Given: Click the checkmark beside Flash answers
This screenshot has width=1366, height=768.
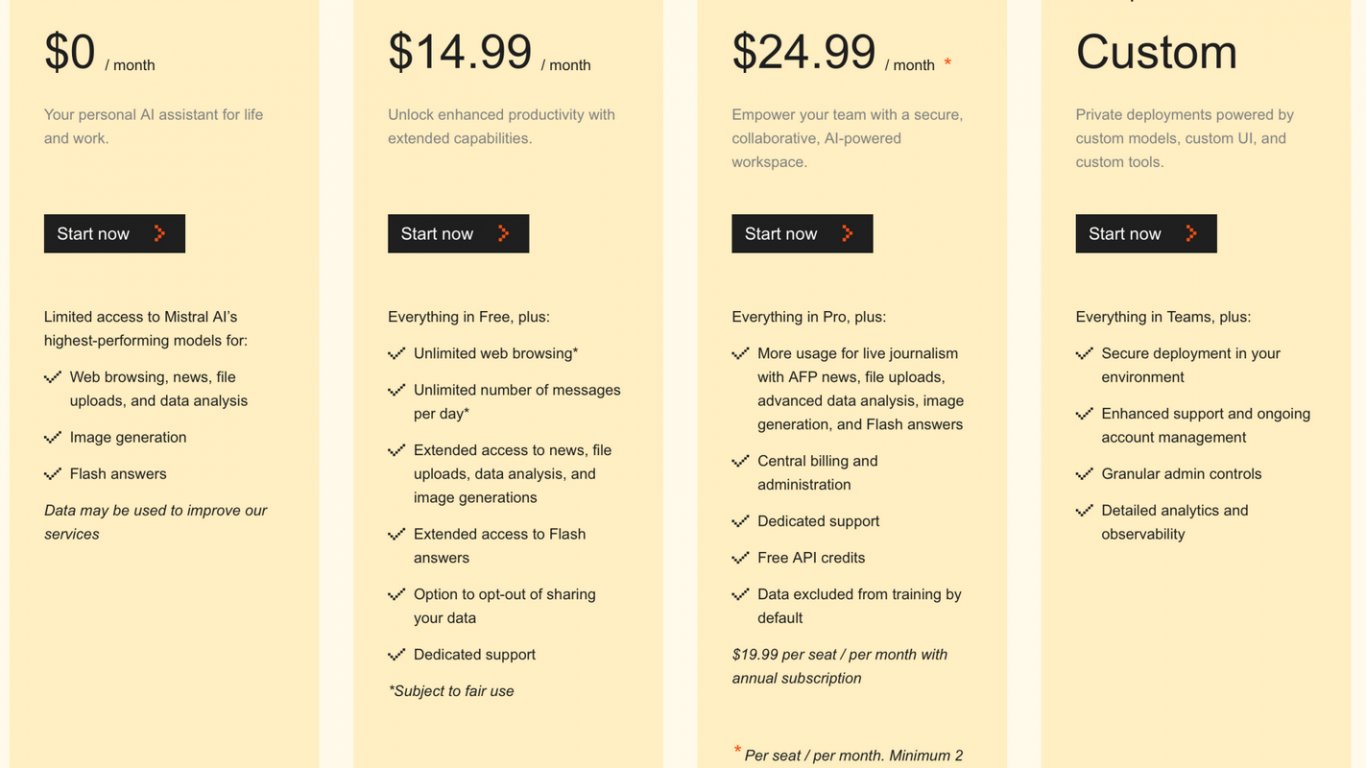Looking at the screenshot, I should click(x=53, y=474).
